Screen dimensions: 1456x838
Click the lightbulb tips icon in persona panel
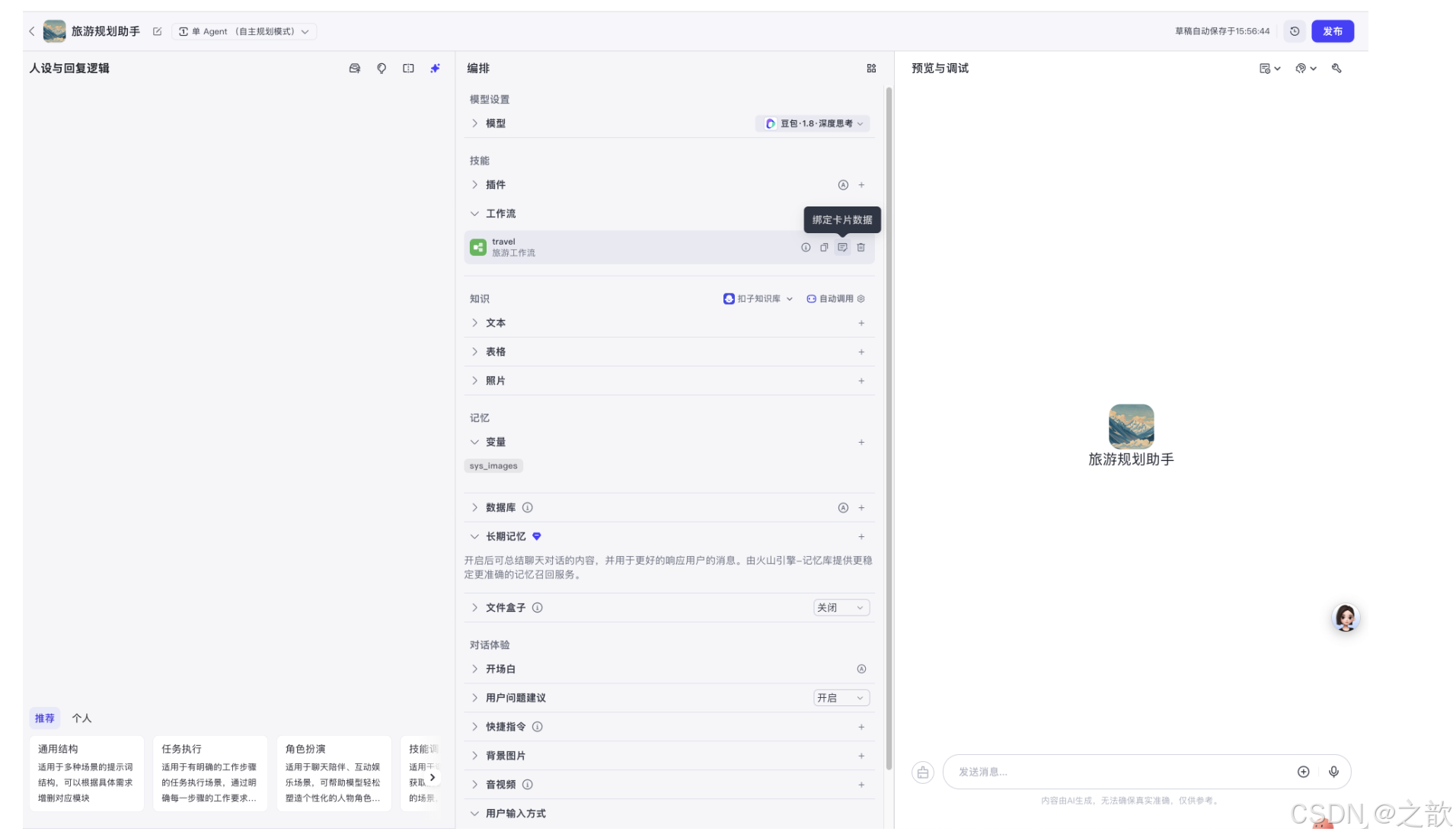382,68
